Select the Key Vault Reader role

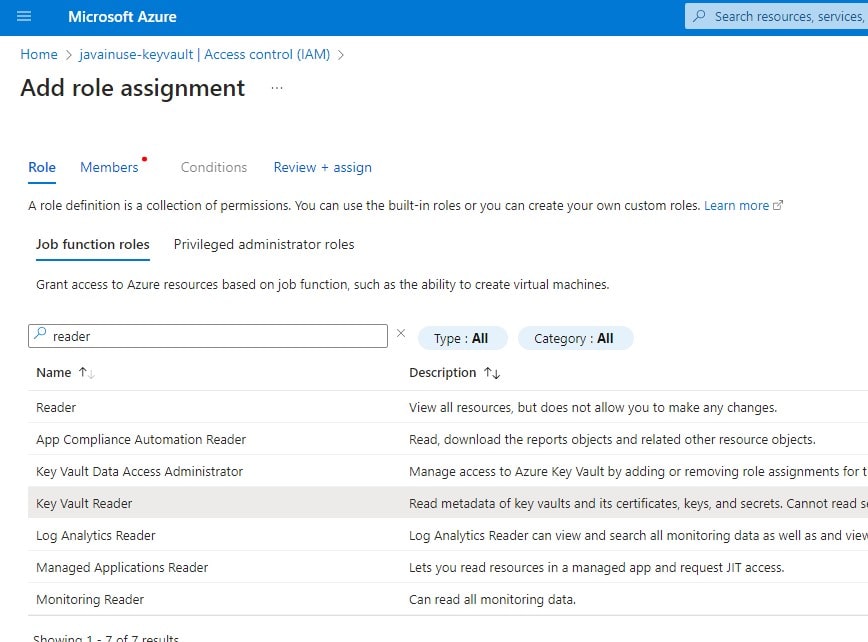pos(448,503)
